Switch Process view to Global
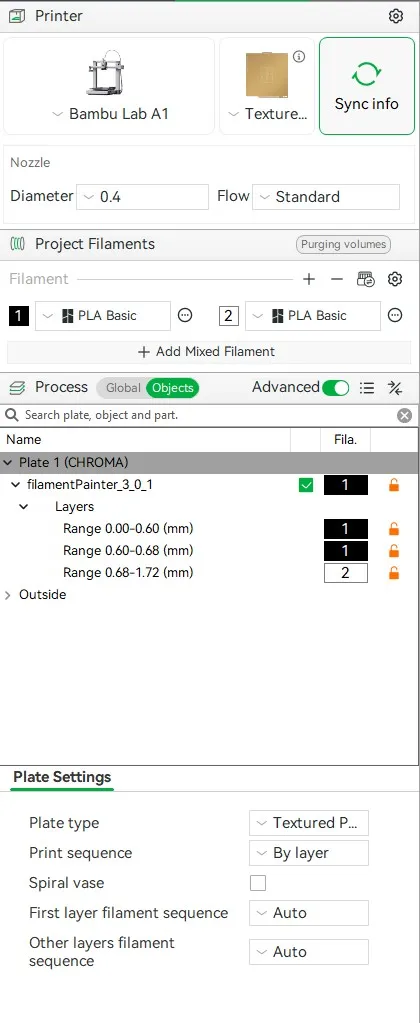The height and width of the screenshot is (1023, 420). pyautogui.click(x=123, y=388)
